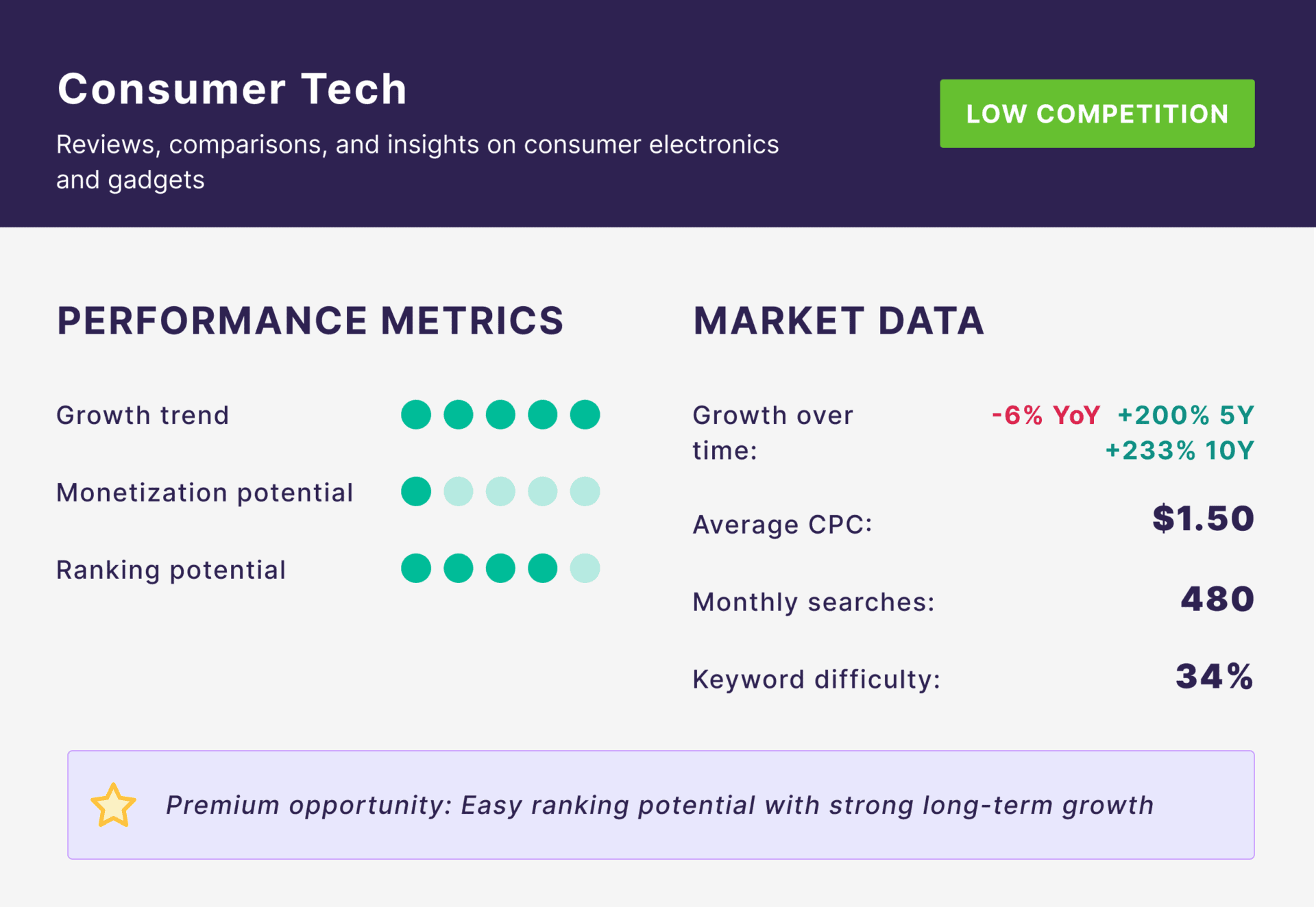
Task: Click fifth Growth trend dot
Action: pyautogui.click(x=585, y=414)
